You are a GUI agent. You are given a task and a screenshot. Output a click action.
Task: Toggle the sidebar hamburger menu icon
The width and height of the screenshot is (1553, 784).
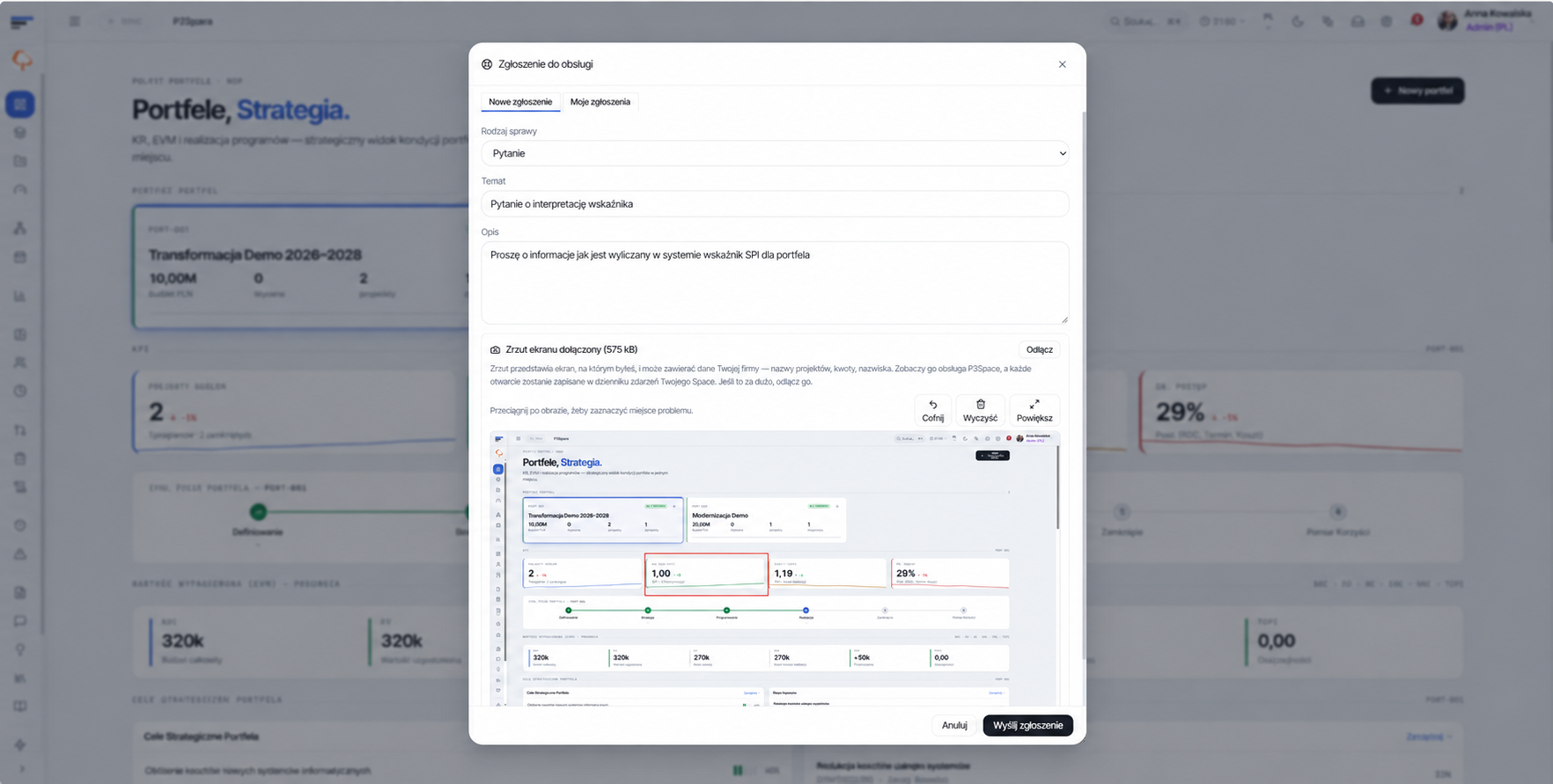coord(75,21)
